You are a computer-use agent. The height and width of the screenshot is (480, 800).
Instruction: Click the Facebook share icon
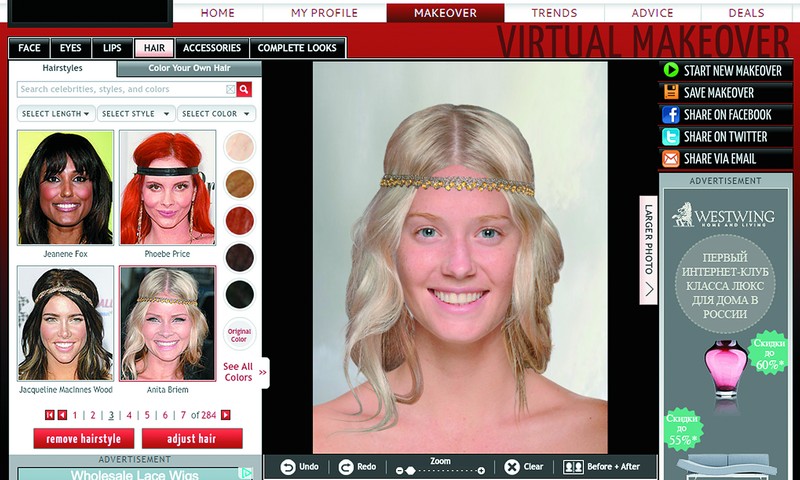click(671, 114)
